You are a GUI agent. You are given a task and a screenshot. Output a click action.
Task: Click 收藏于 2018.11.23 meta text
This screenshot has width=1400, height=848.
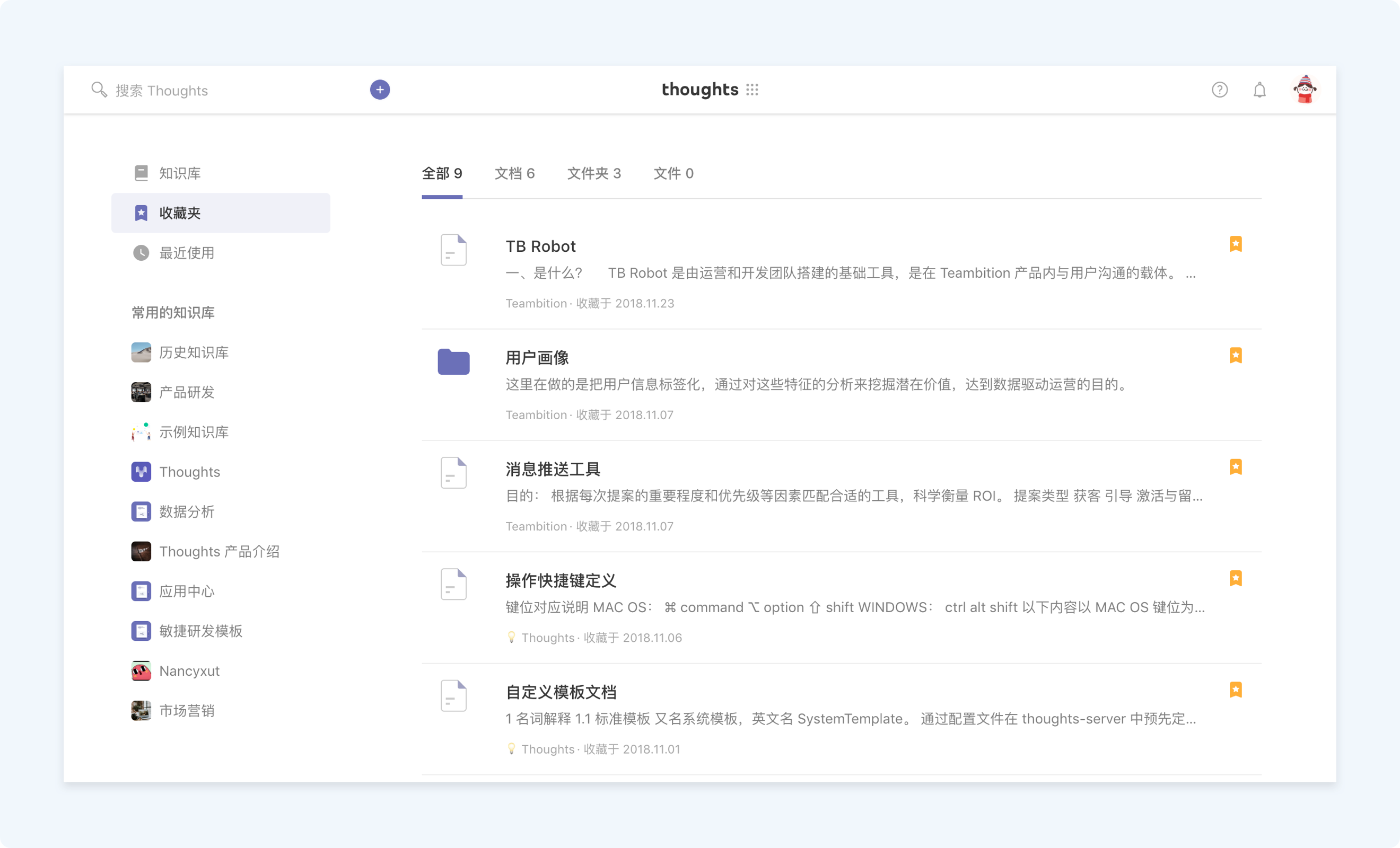[x=625, y=303]
